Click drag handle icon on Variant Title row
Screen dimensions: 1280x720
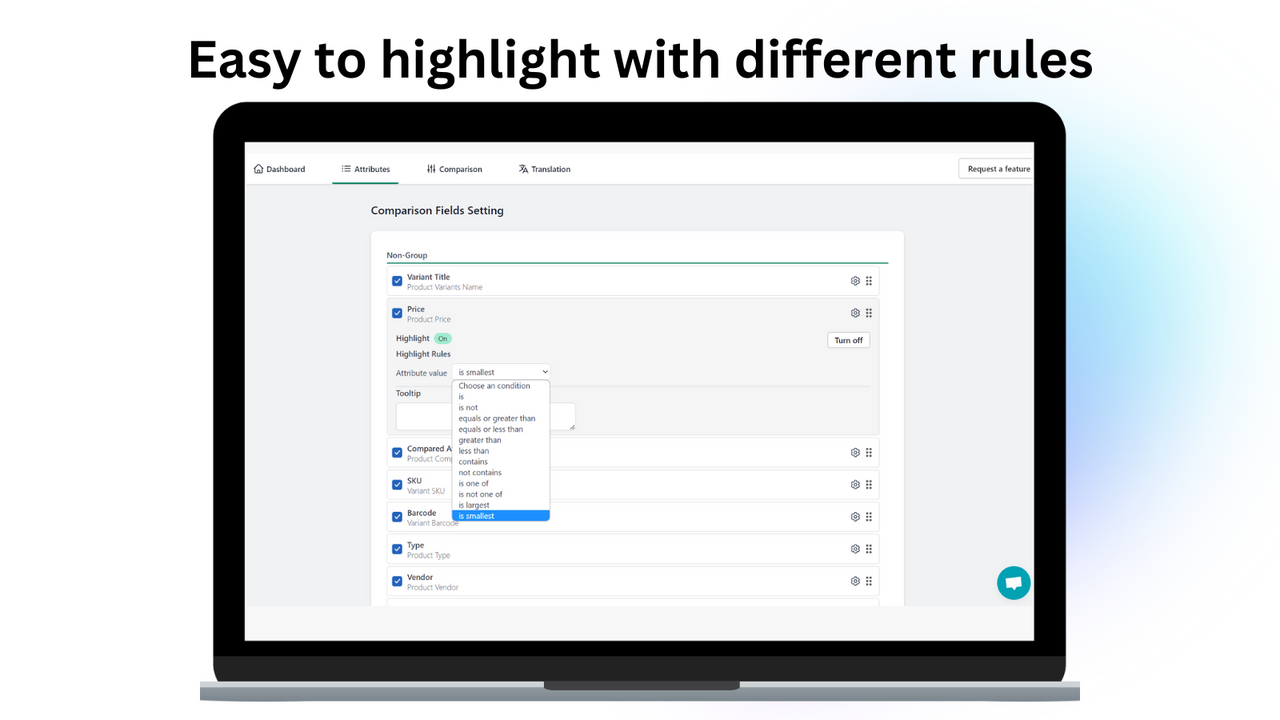click(869, 281)
